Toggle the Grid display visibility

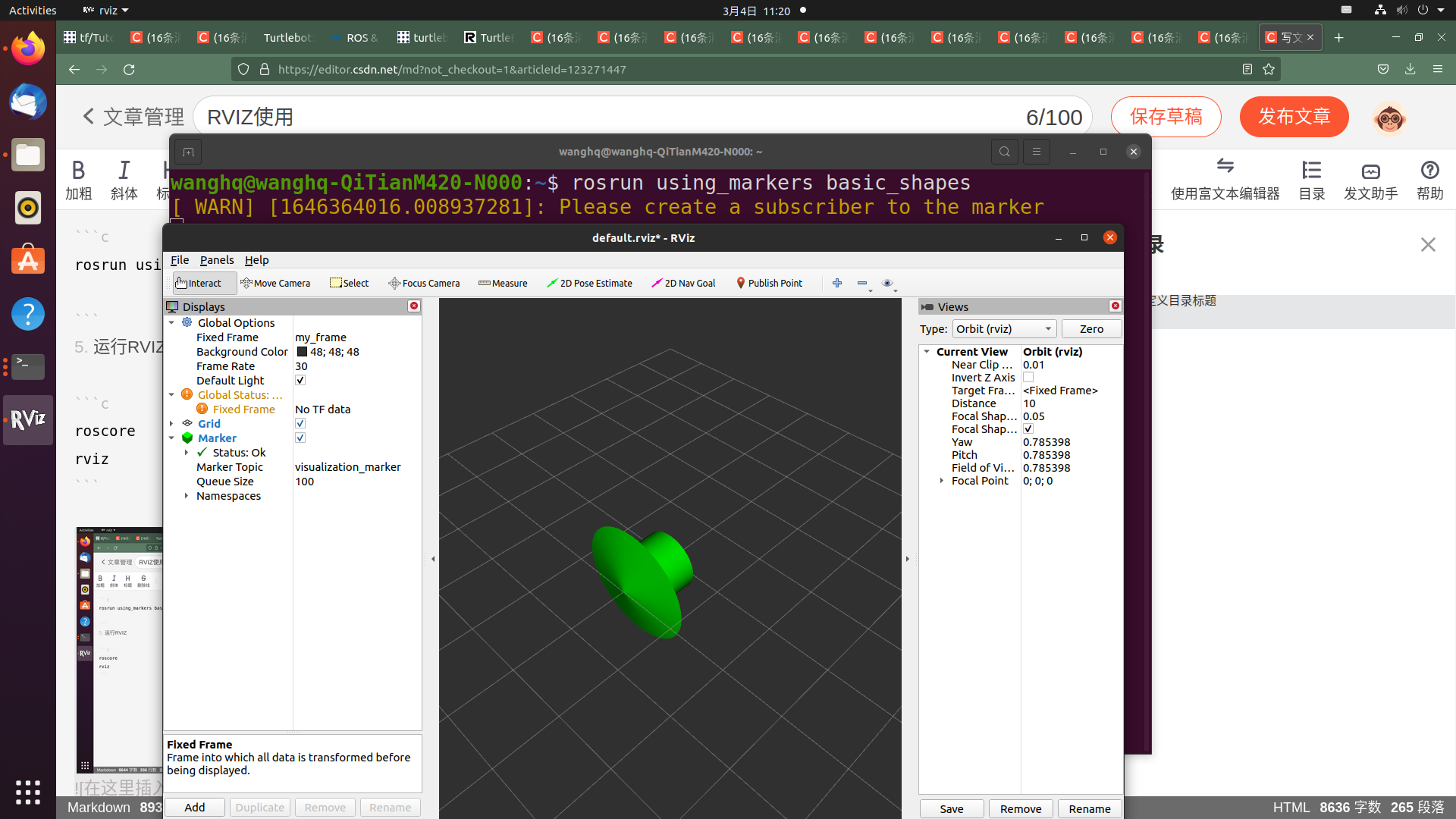(300, 423)
